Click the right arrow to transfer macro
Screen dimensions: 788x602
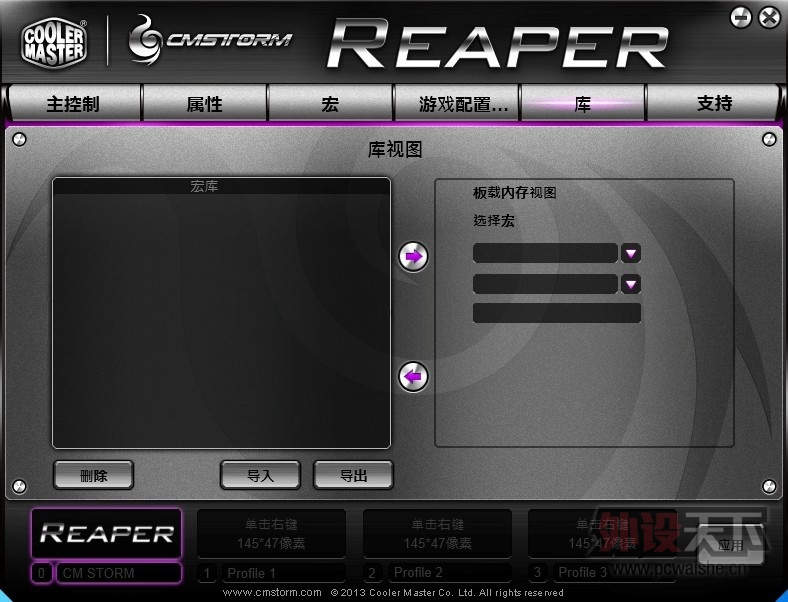[x=413, y=257]
